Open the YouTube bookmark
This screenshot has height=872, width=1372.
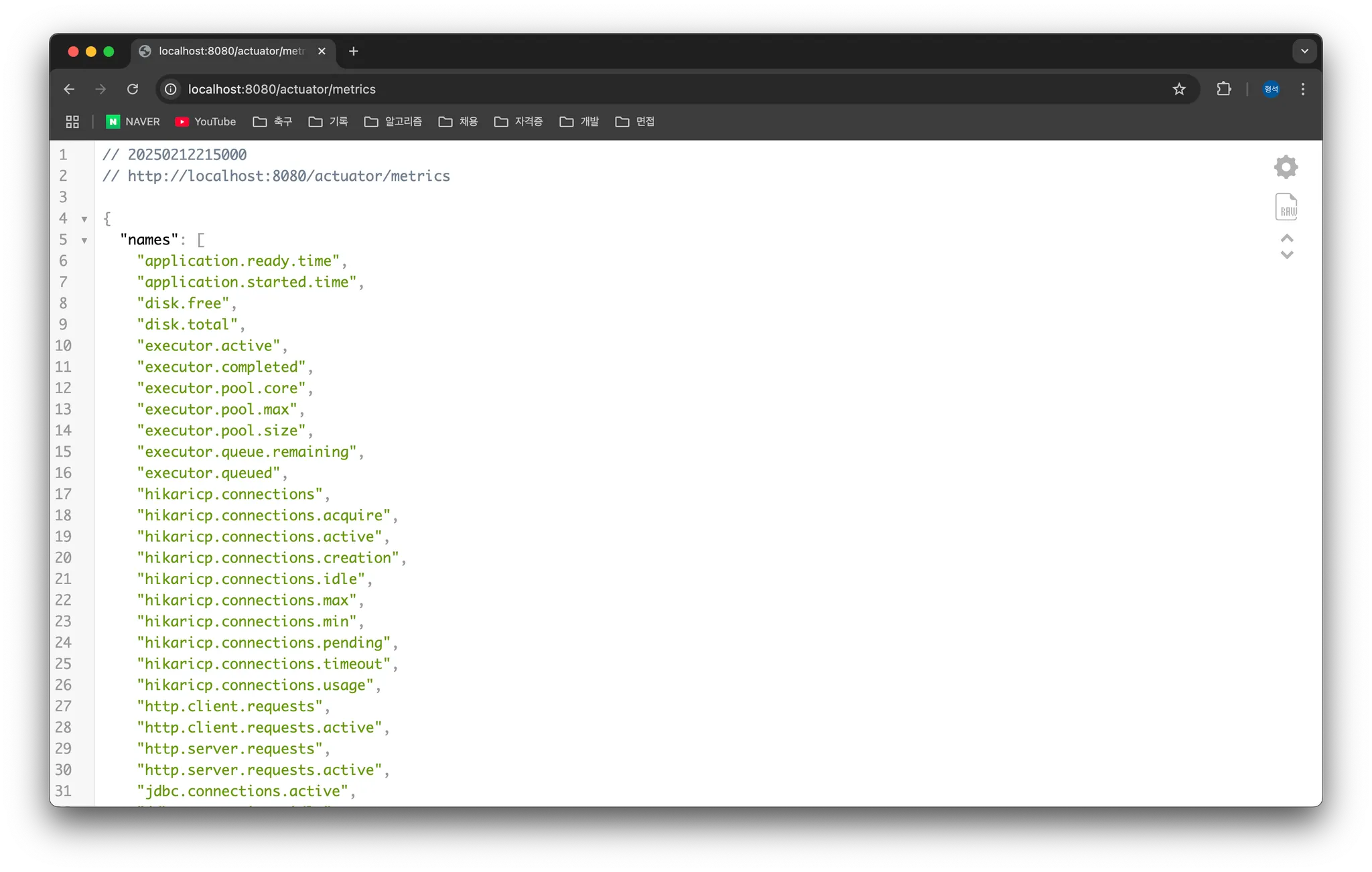(206, 121)
